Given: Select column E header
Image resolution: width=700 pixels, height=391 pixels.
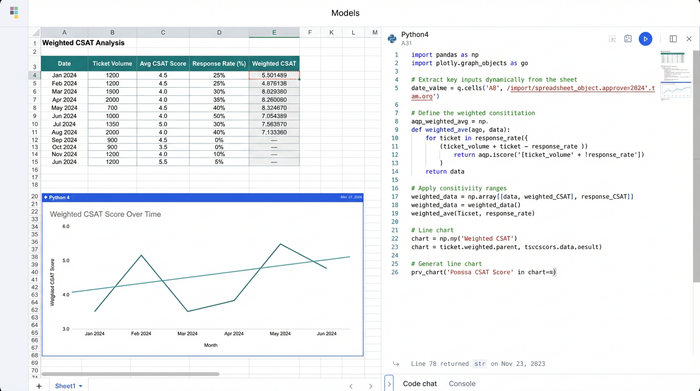Looking at the screenshot, I should click(274, 32).
